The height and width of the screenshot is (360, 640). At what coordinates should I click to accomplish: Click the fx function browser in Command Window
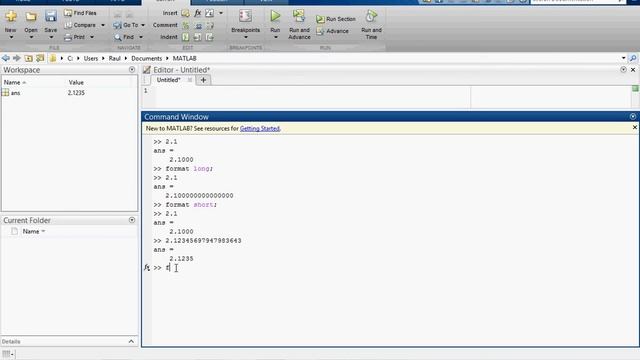point(147,268)
